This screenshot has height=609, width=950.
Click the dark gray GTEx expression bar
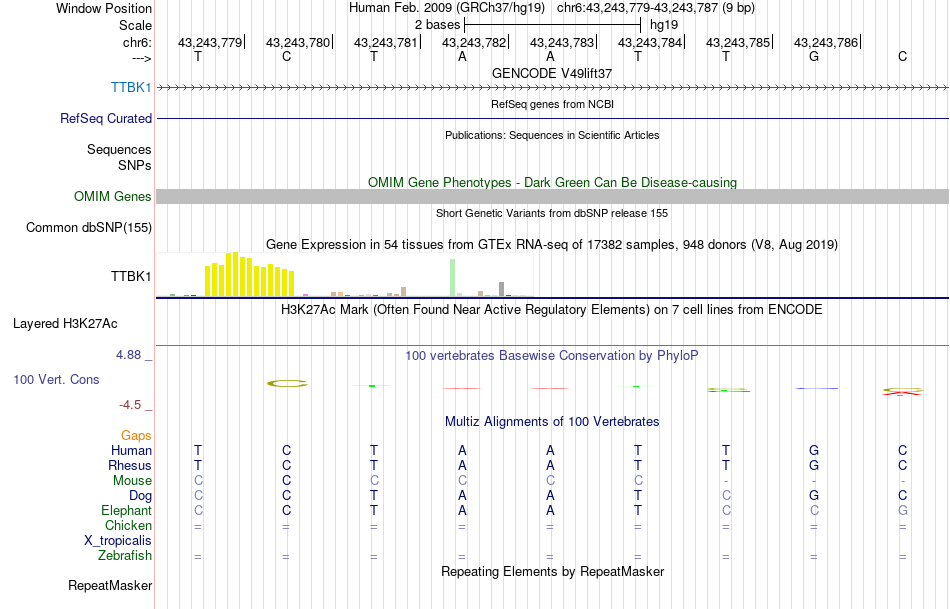click(501, 289)
